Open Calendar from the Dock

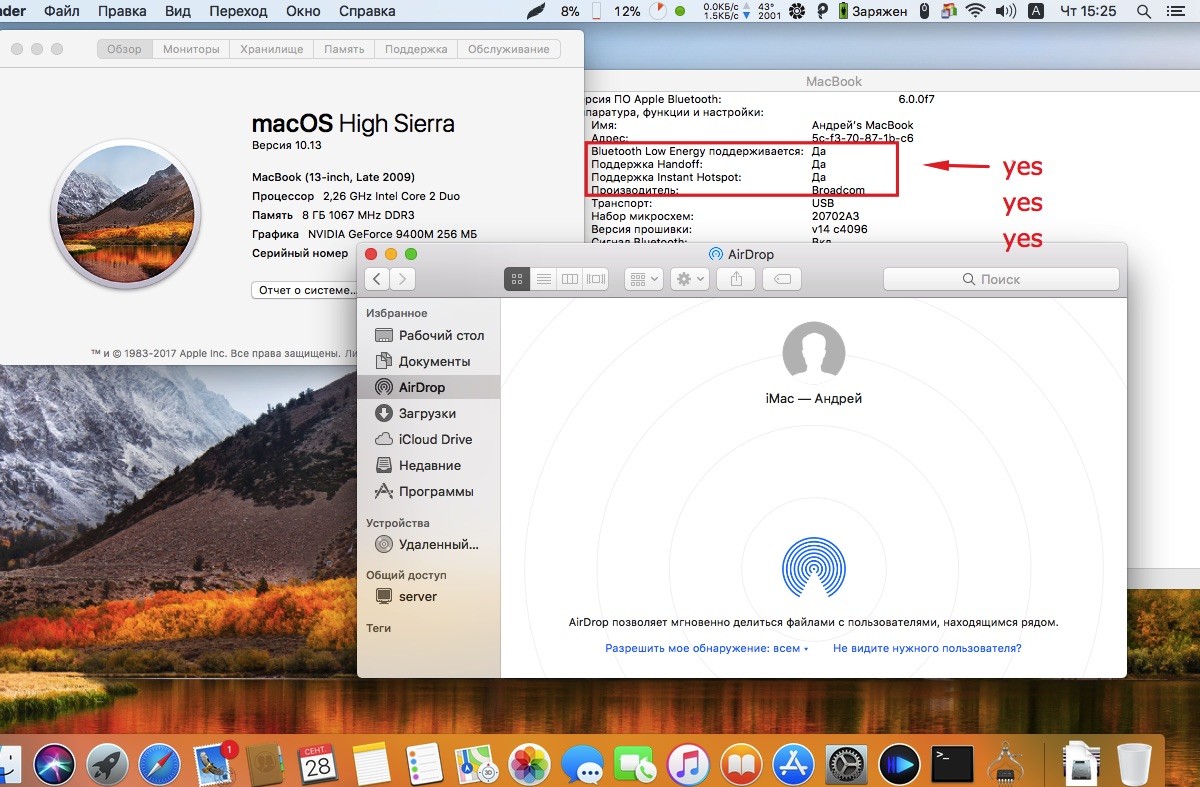(318, 766)
